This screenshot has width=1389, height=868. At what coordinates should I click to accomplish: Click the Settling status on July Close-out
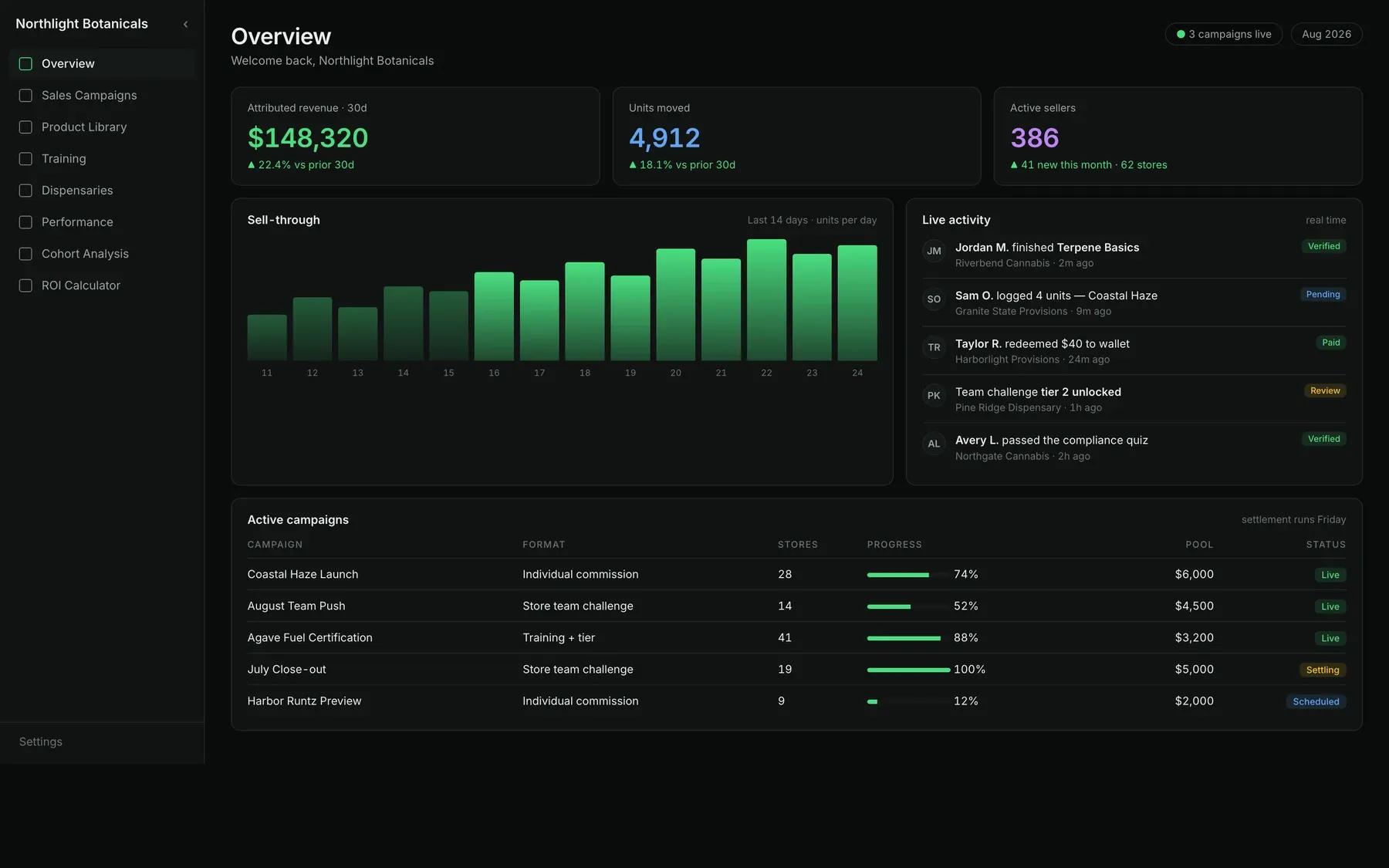tap(1323, 670)
